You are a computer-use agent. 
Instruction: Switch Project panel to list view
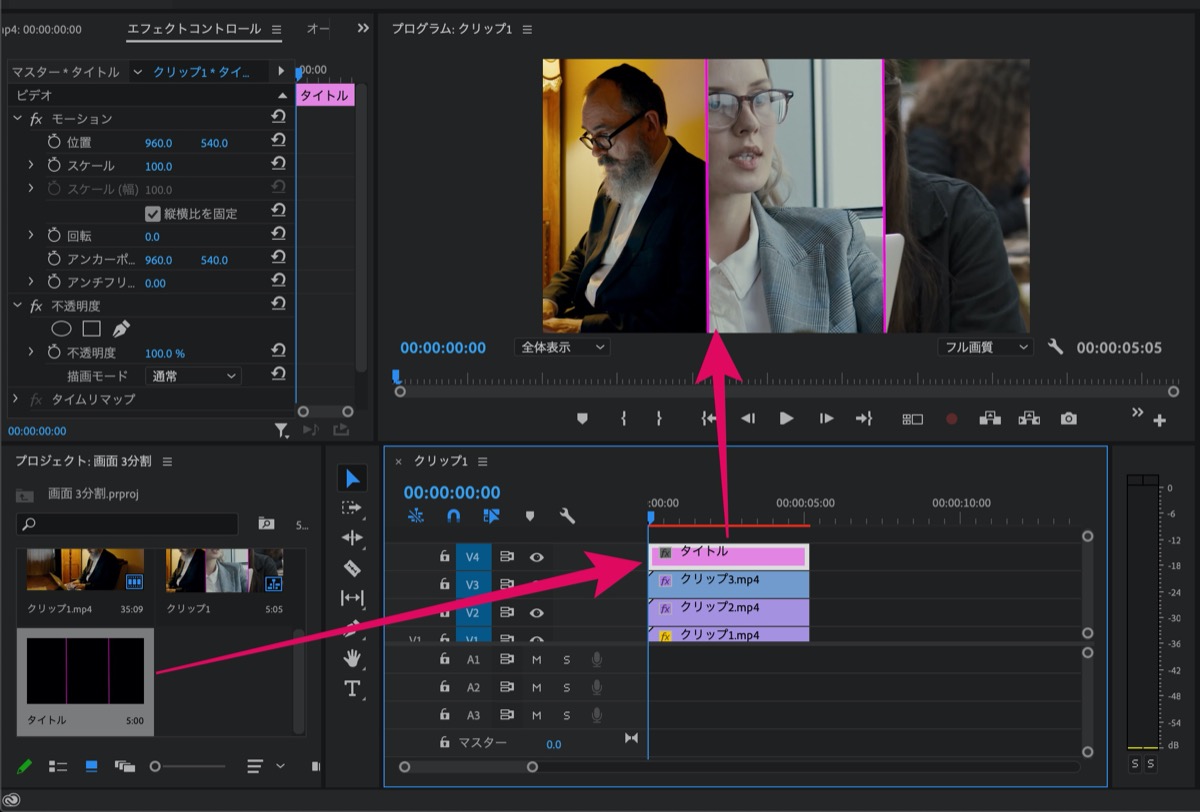pos(58,766)
